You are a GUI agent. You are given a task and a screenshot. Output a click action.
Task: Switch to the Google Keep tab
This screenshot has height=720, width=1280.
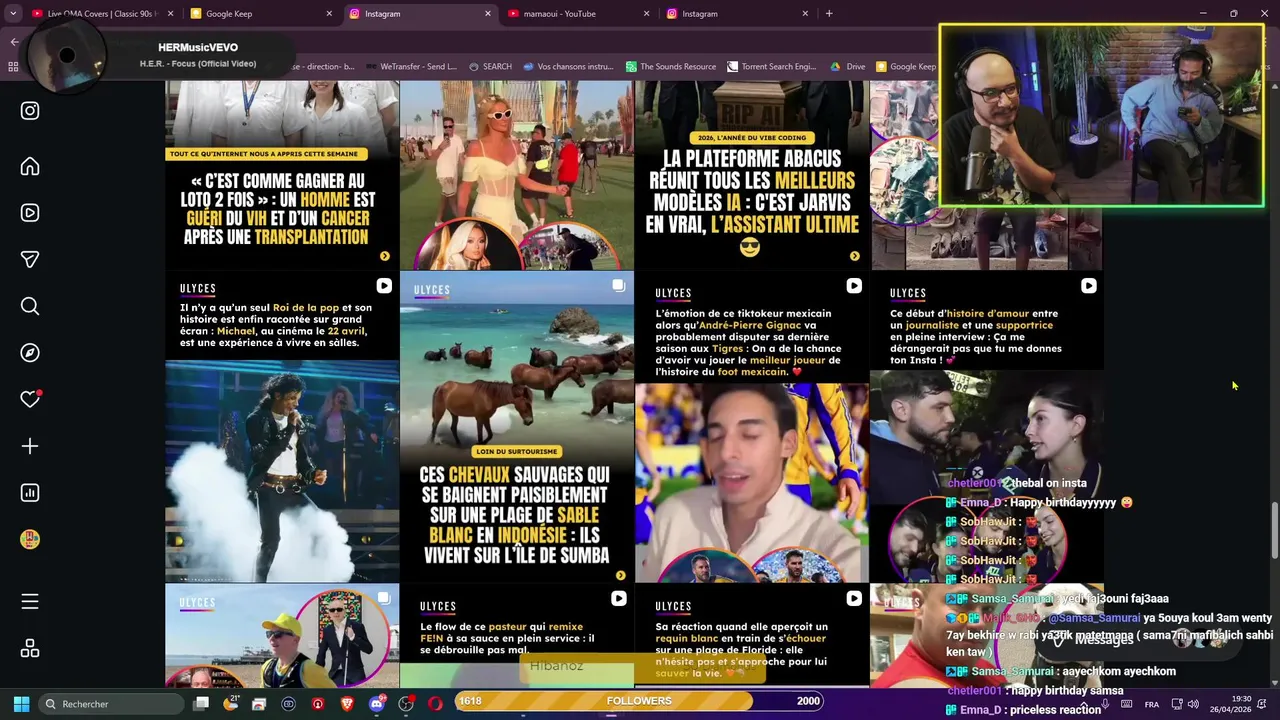[x=260, y=13]
